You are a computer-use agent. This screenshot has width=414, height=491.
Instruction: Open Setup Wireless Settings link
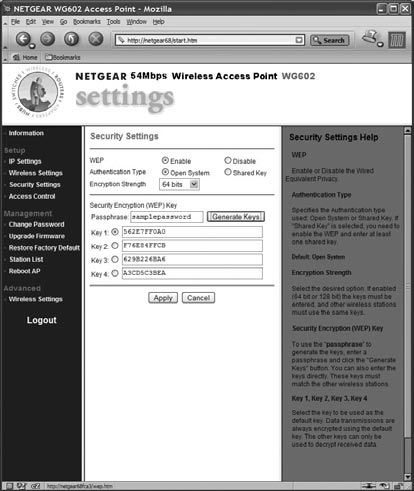(x=36, y=173)
